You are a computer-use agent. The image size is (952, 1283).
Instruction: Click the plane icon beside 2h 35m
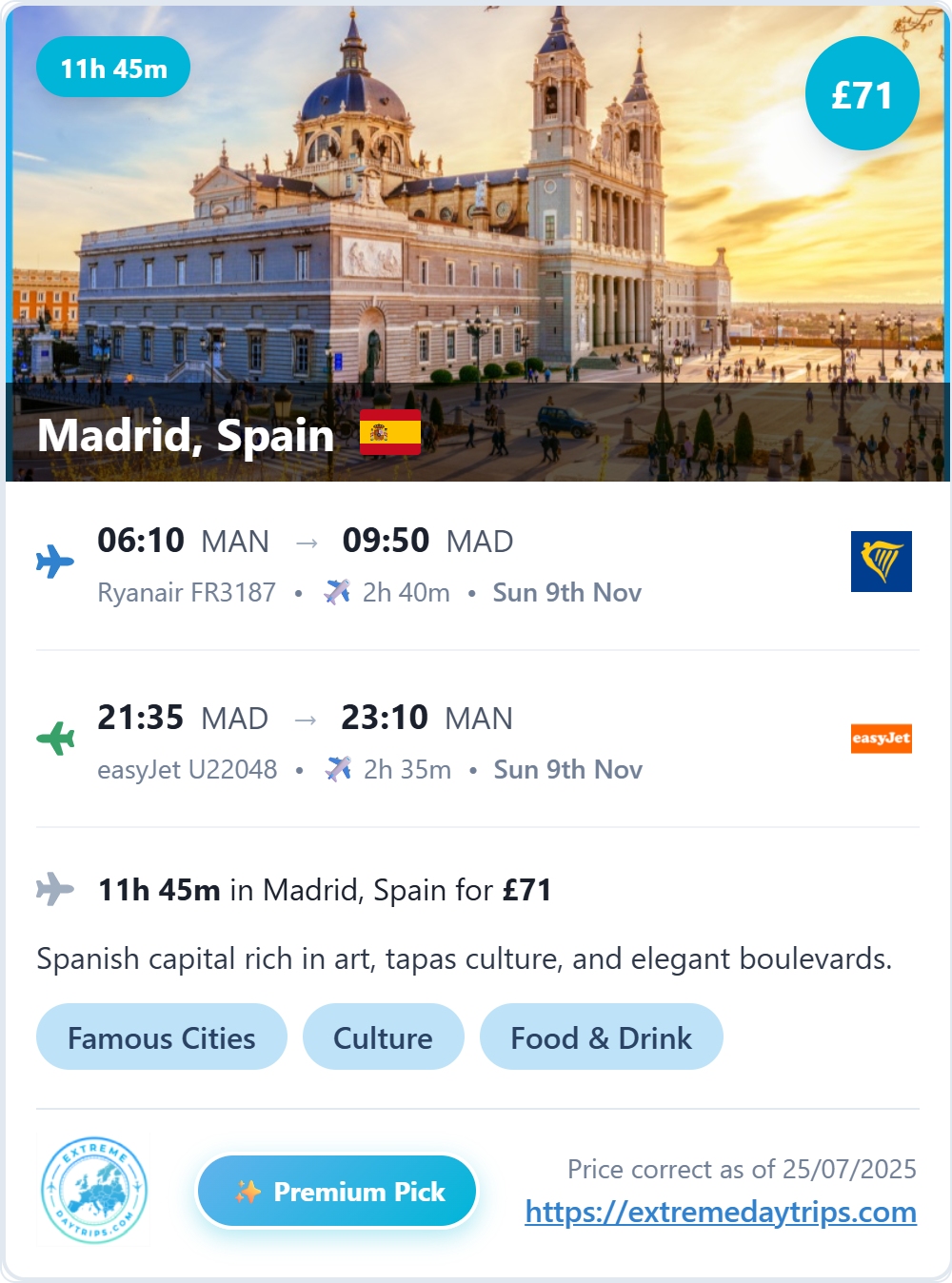tap(338, 769)
